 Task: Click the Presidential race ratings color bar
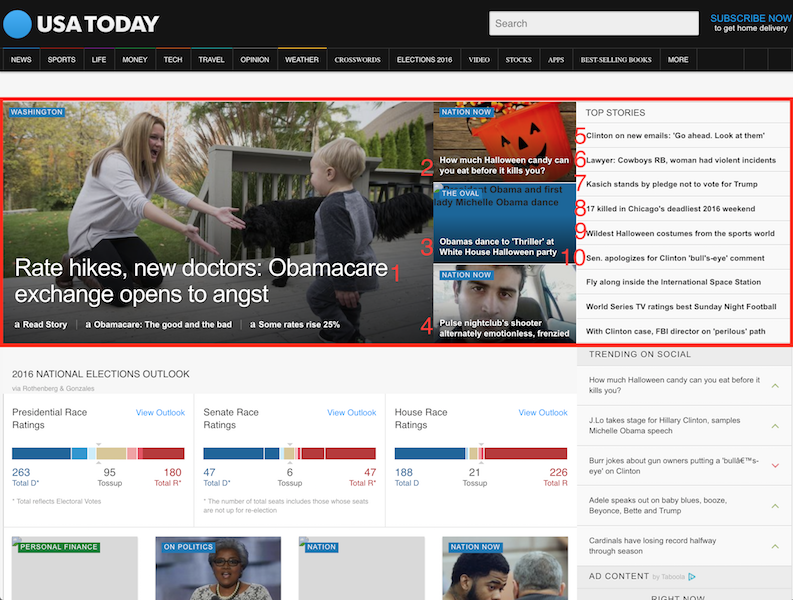(x=98, y=453)
